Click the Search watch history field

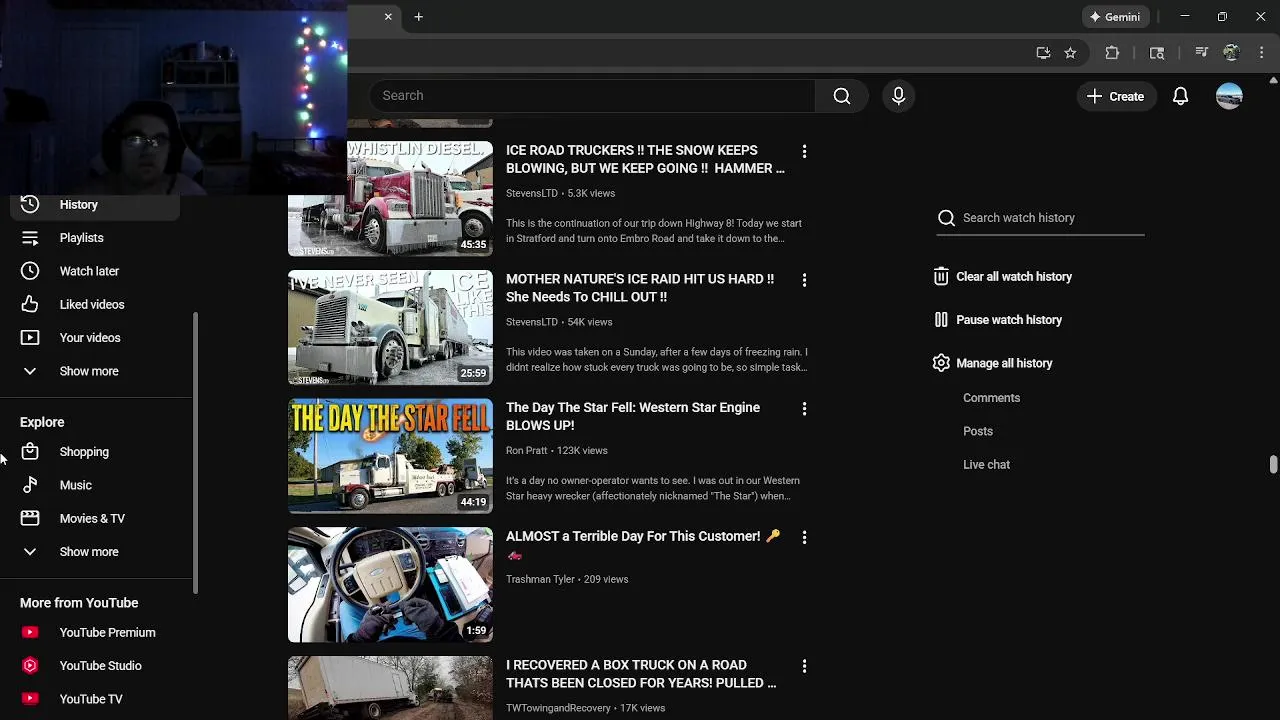1040,218
